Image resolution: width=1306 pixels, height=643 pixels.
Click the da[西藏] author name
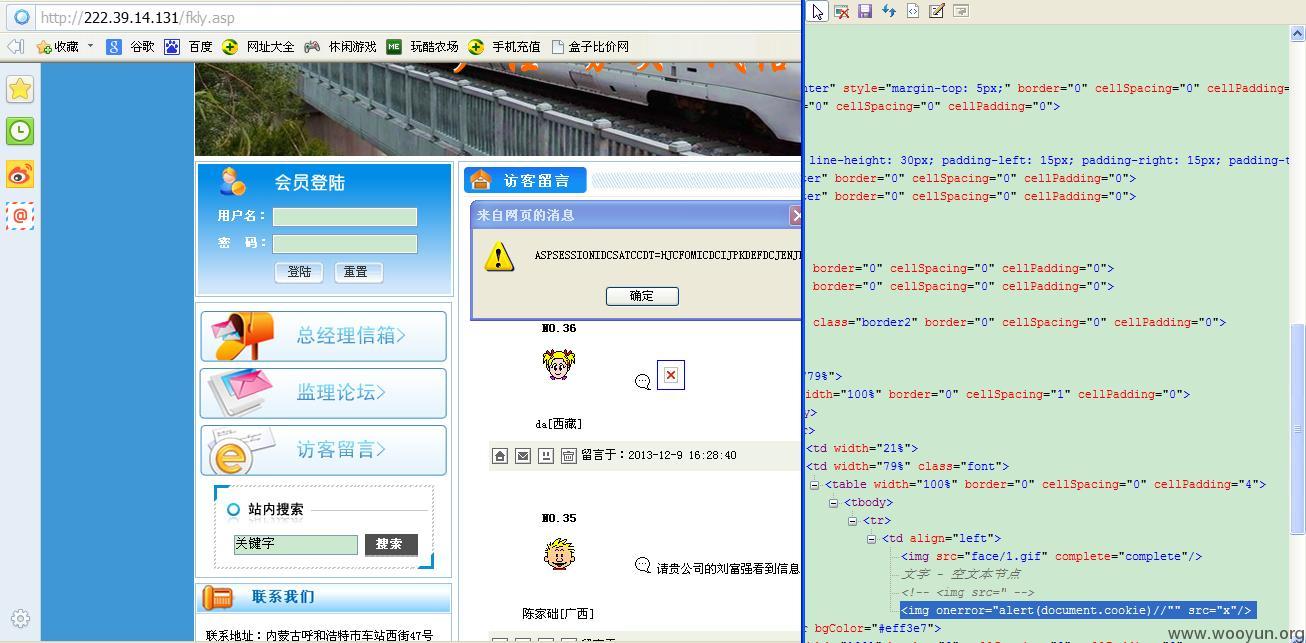point(559,424)
